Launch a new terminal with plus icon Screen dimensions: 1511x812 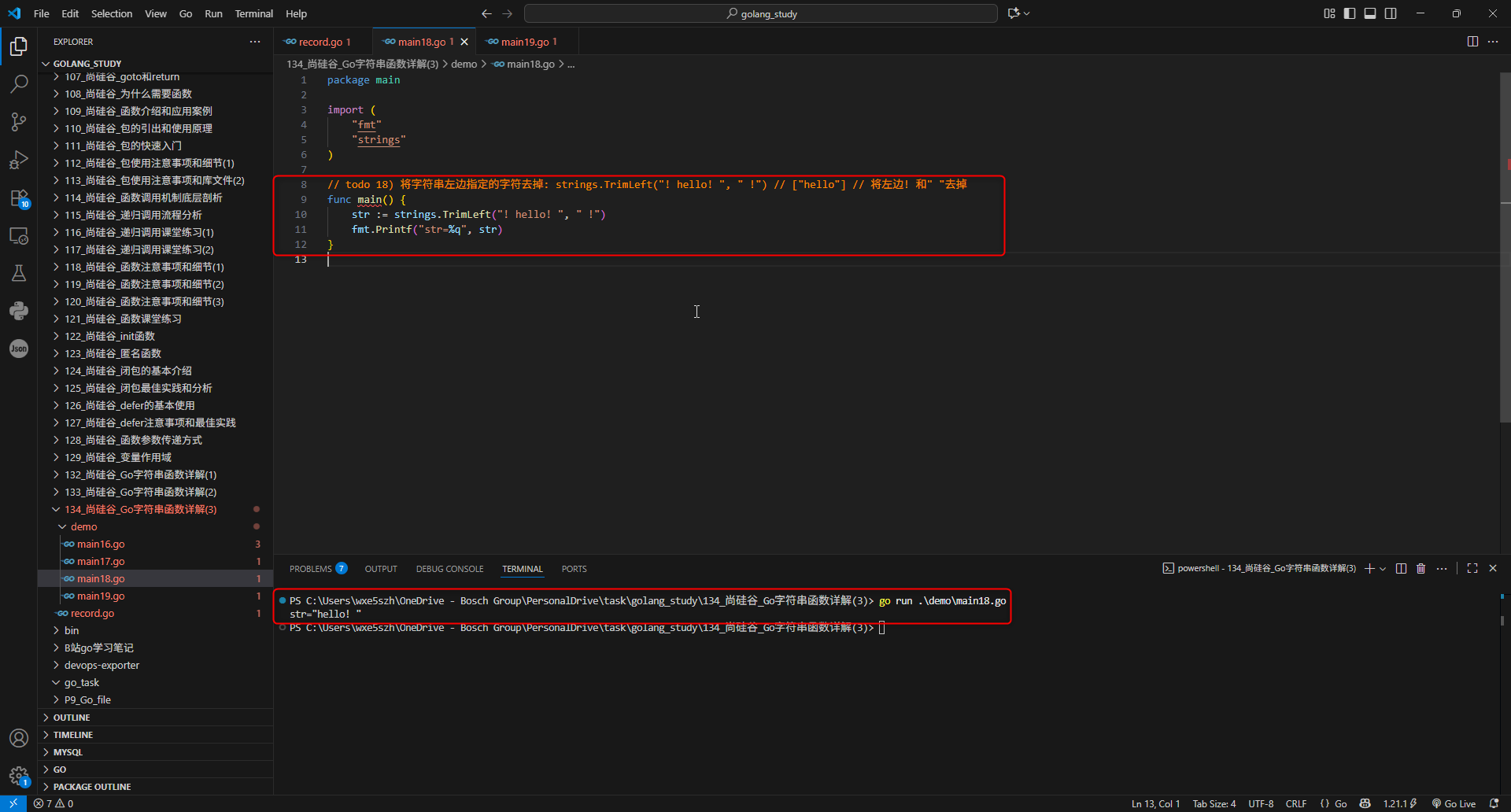[1369, 569]
